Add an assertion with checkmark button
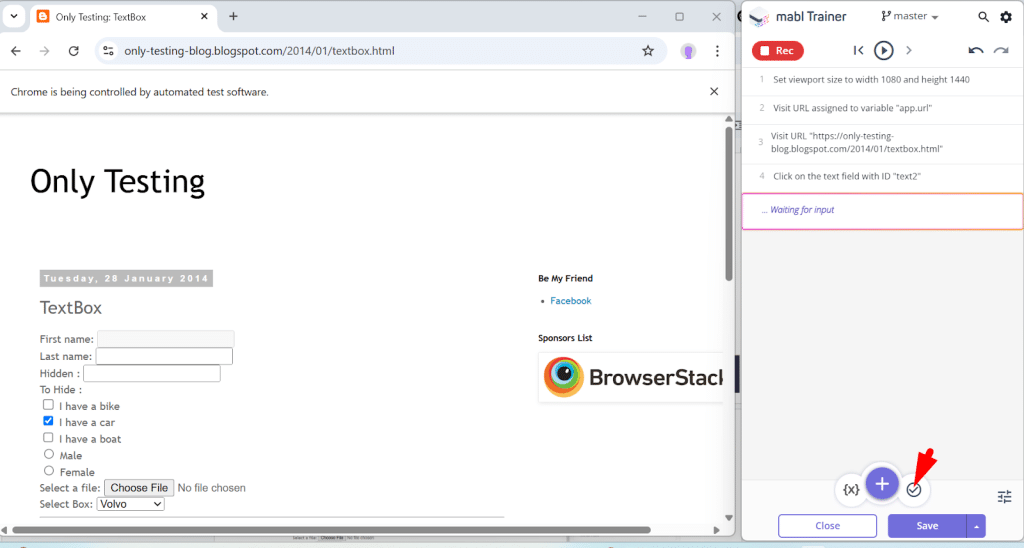The image size is (1024, 548). [914, 489]
